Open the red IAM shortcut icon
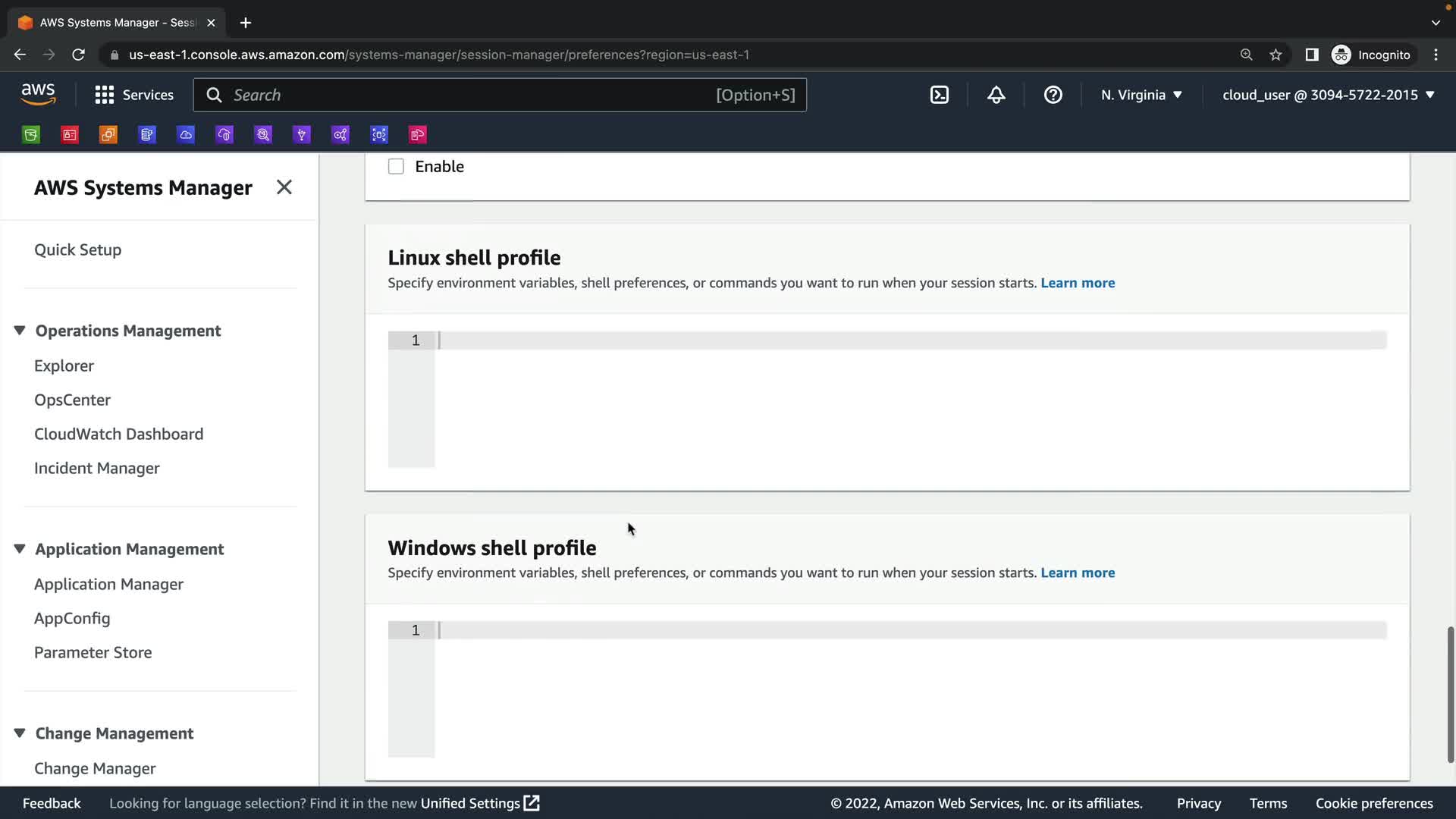Image resolution: width=1456 pixels, height=819 pixels. (x=70, y=135)
